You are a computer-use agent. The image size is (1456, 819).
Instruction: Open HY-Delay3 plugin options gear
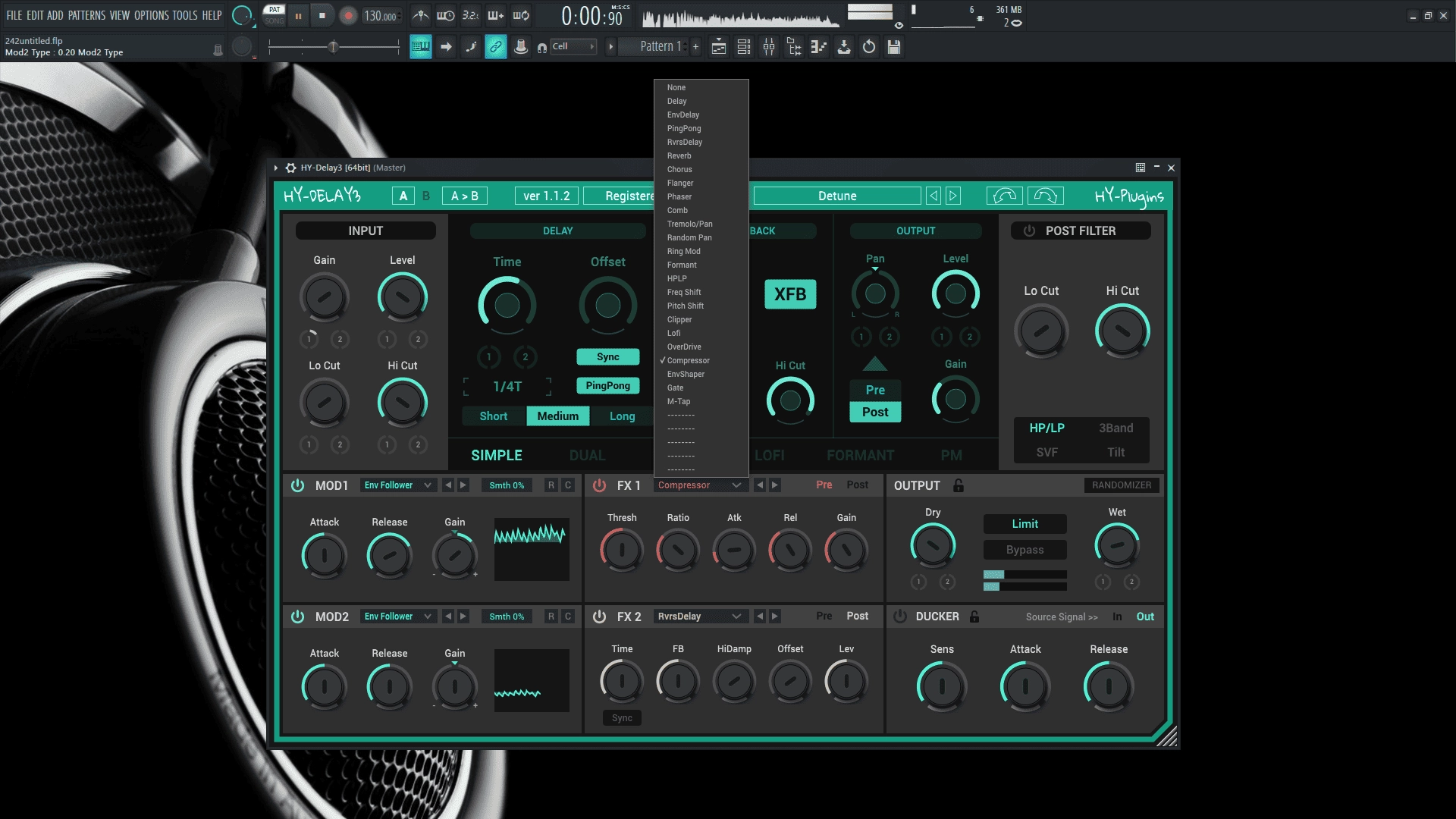[290, 168]
